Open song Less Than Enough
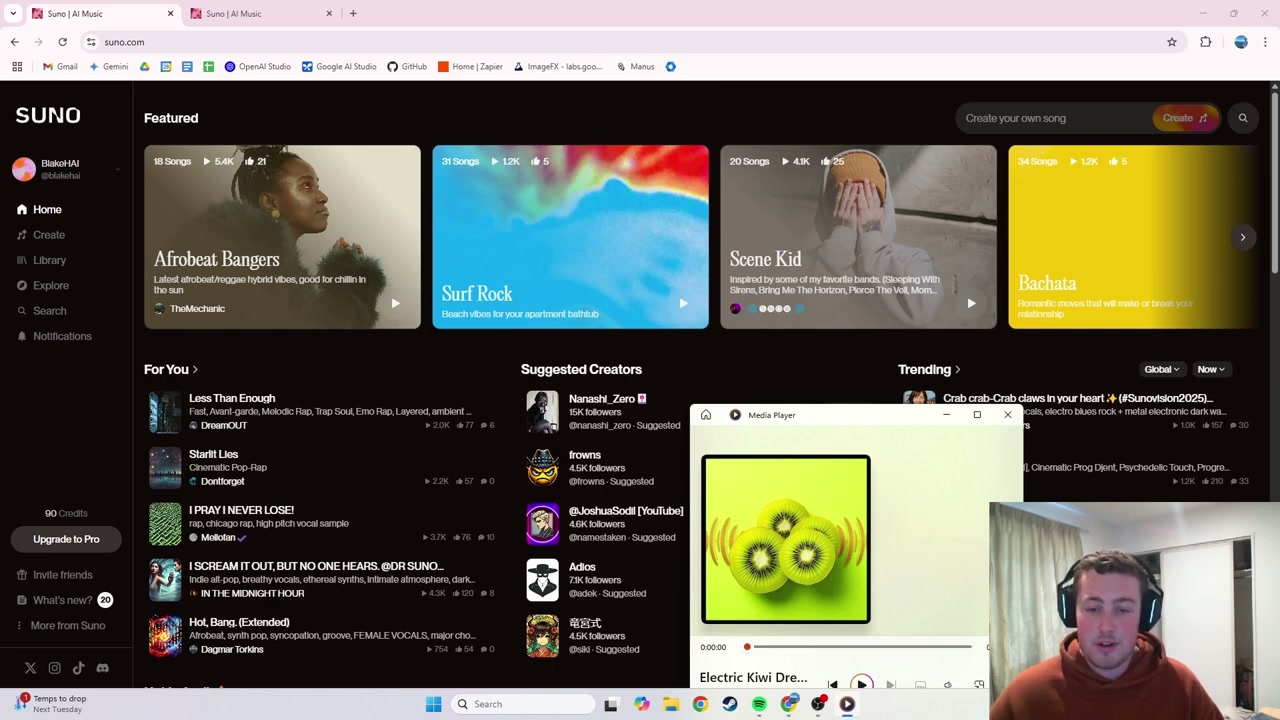This screenshot has width=1280, height=720. tap(232, 398)
